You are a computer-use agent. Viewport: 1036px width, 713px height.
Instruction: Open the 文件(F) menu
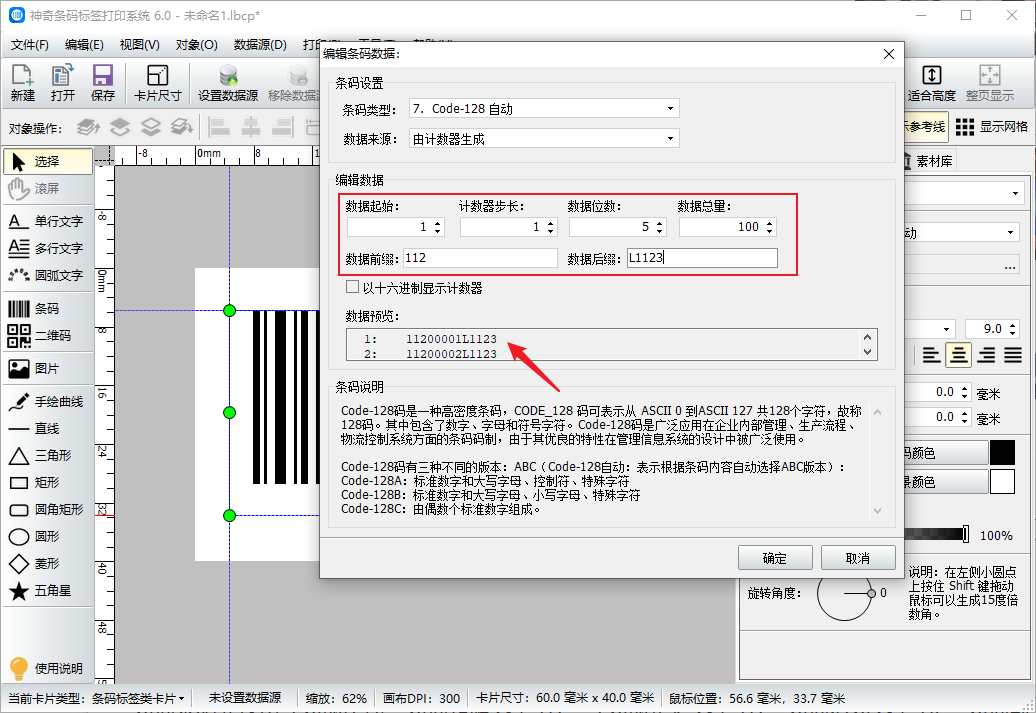30,45
